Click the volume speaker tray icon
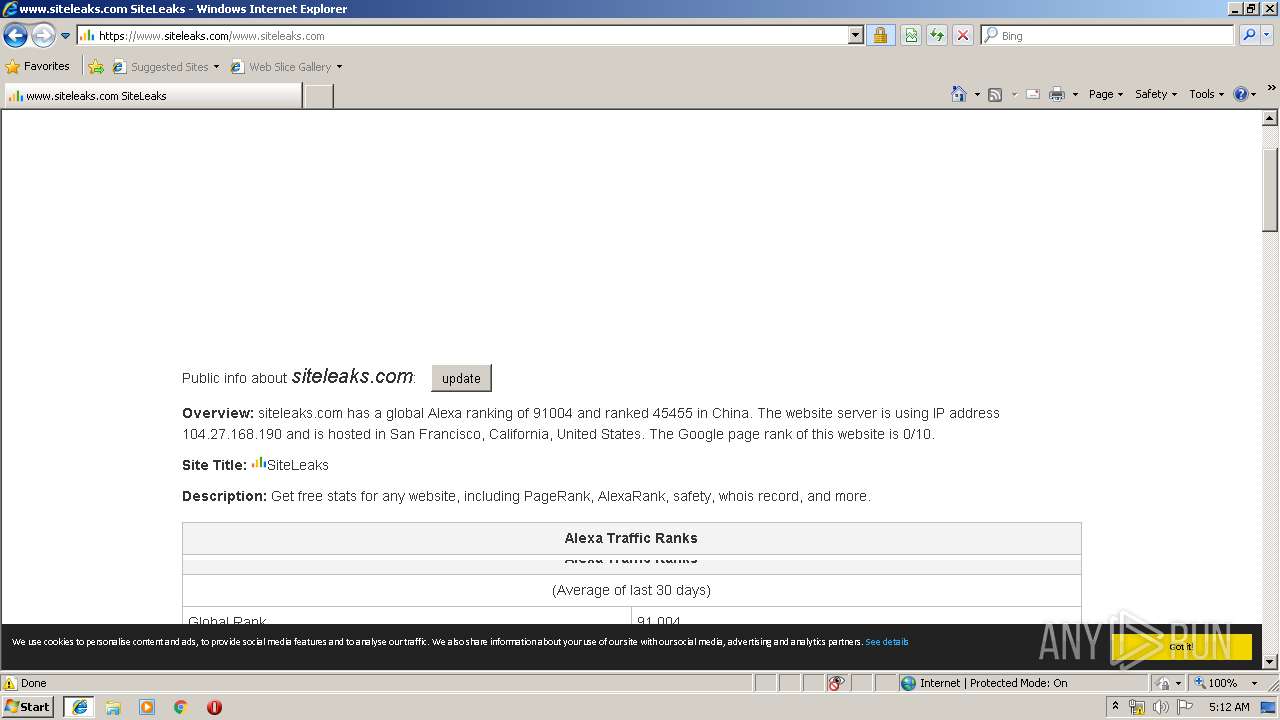Viewport: 1280px width, 720px height. 1161,707
